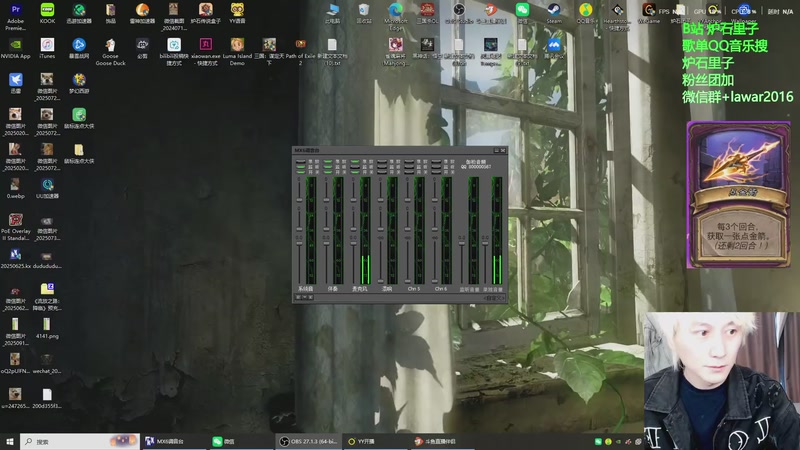Select the PoE Overlay II icon
The height and width of the screenshot is (450, 800).
[15, 227]
